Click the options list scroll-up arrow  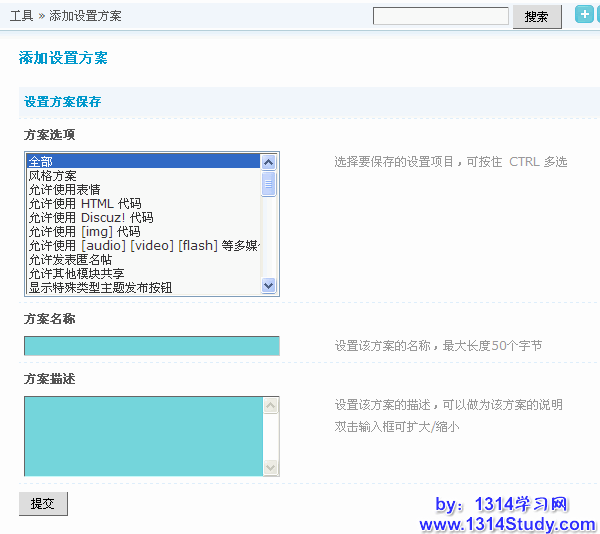(x=268, y=161)
